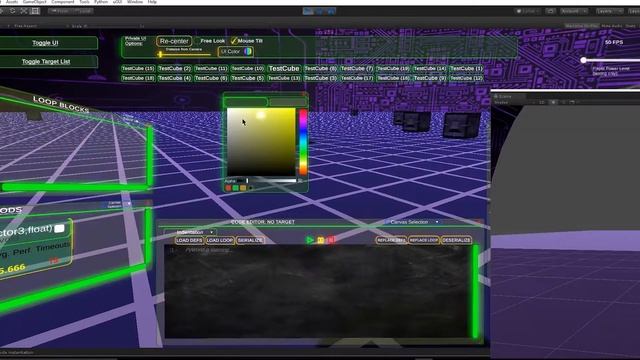Image resolution: width=640 pixels, height=360 pixels.
Task: Open the Indentation dropdown in code editor
Action: (191, 232)
